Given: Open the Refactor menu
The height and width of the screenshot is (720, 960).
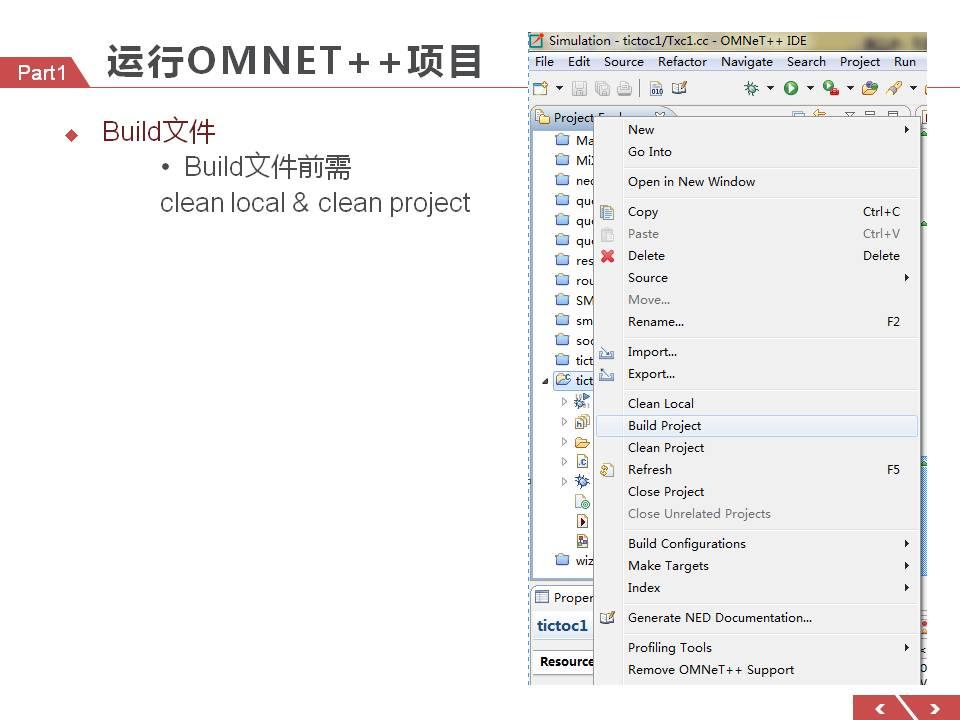Looking at the screenshot, I should (682, 61).
